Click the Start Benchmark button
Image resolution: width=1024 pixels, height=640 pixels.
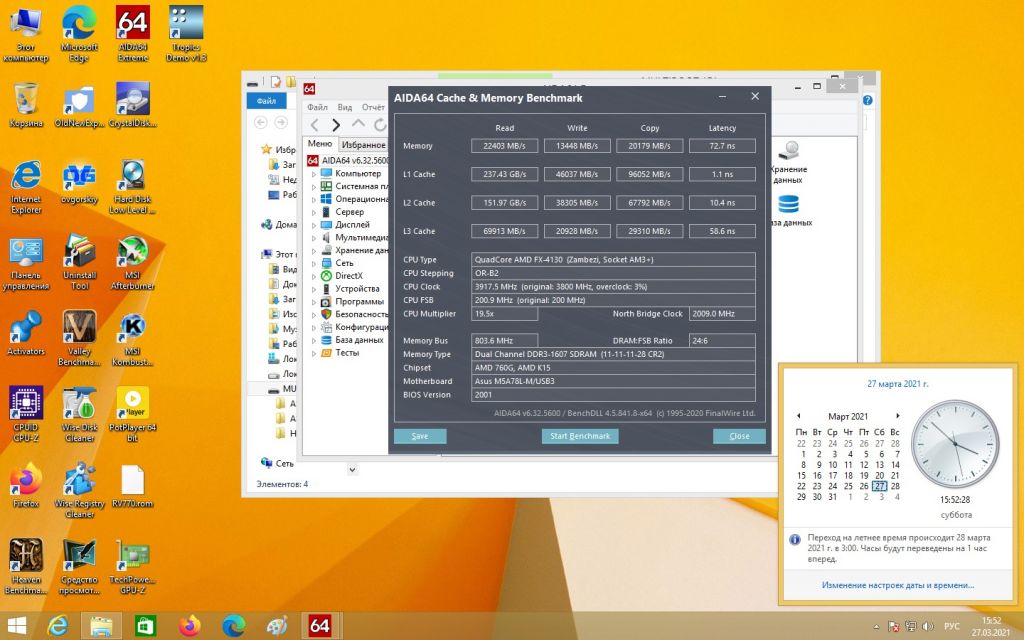(x=580, y=436)
